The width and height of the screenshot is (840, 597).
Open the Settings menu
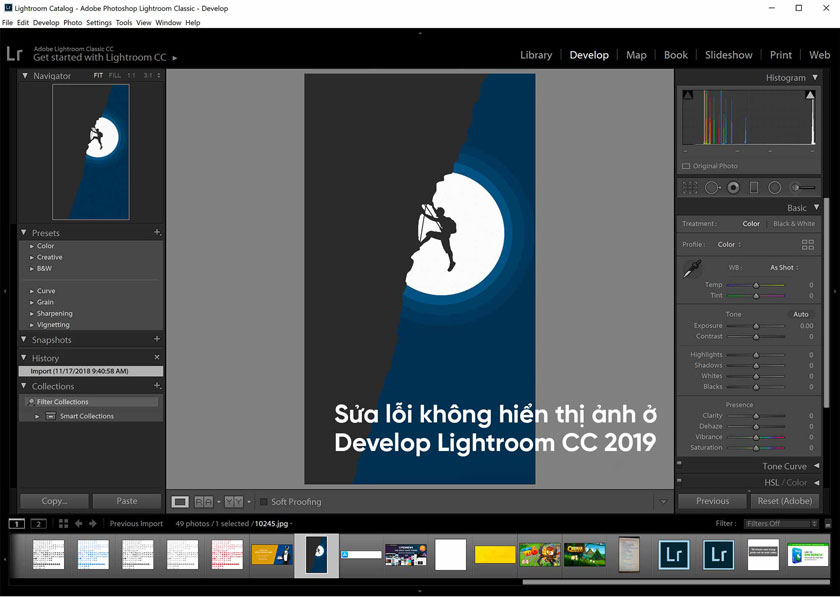coord(99,23)
